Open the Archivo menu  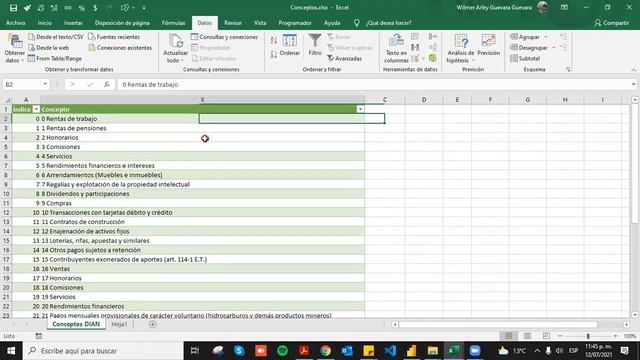point(16,23)
